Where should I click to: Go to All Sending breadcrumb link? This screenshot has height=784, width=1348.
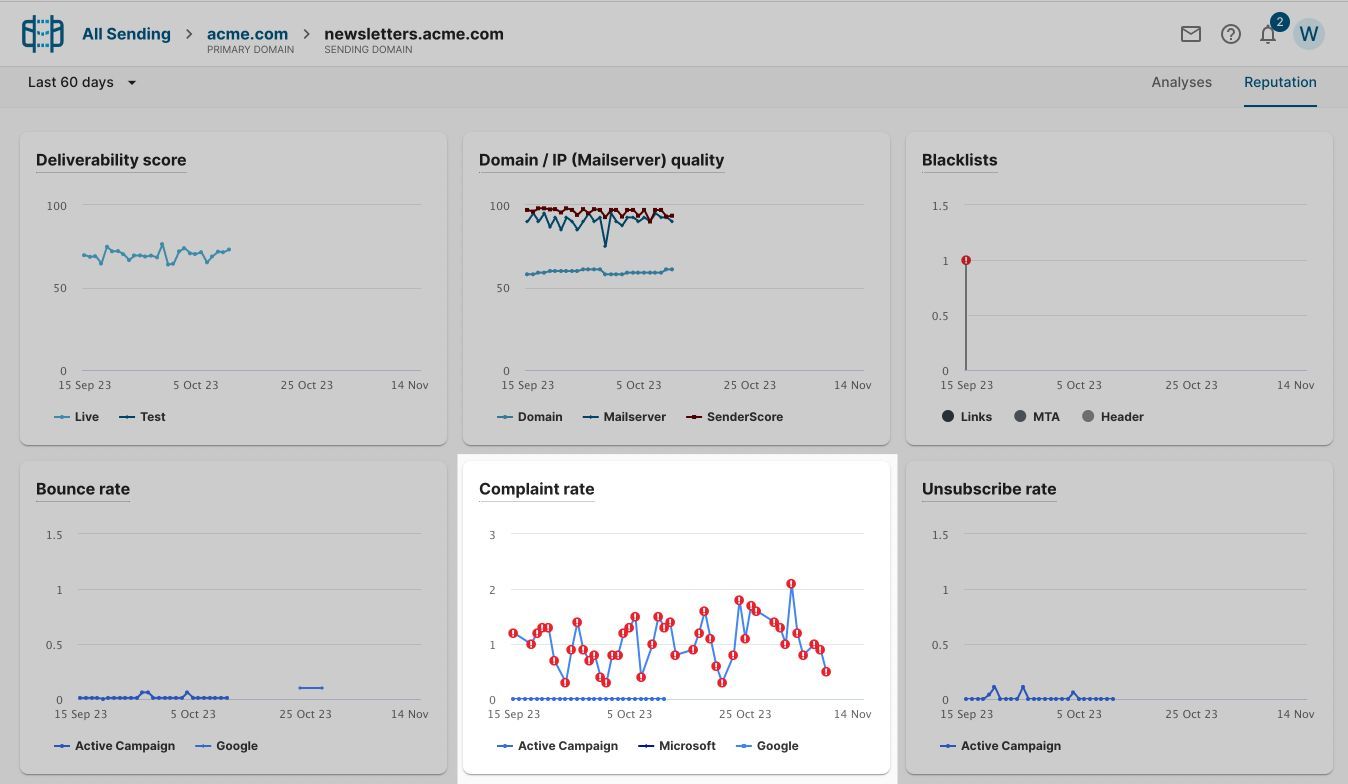[126, 34]
